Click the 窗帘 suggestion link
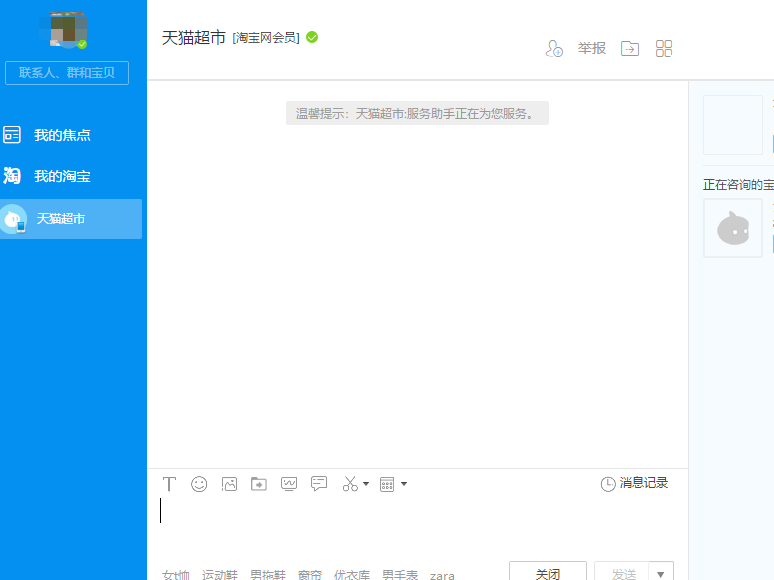The height and width of the screenshot is (580, 774). (310, 575)
